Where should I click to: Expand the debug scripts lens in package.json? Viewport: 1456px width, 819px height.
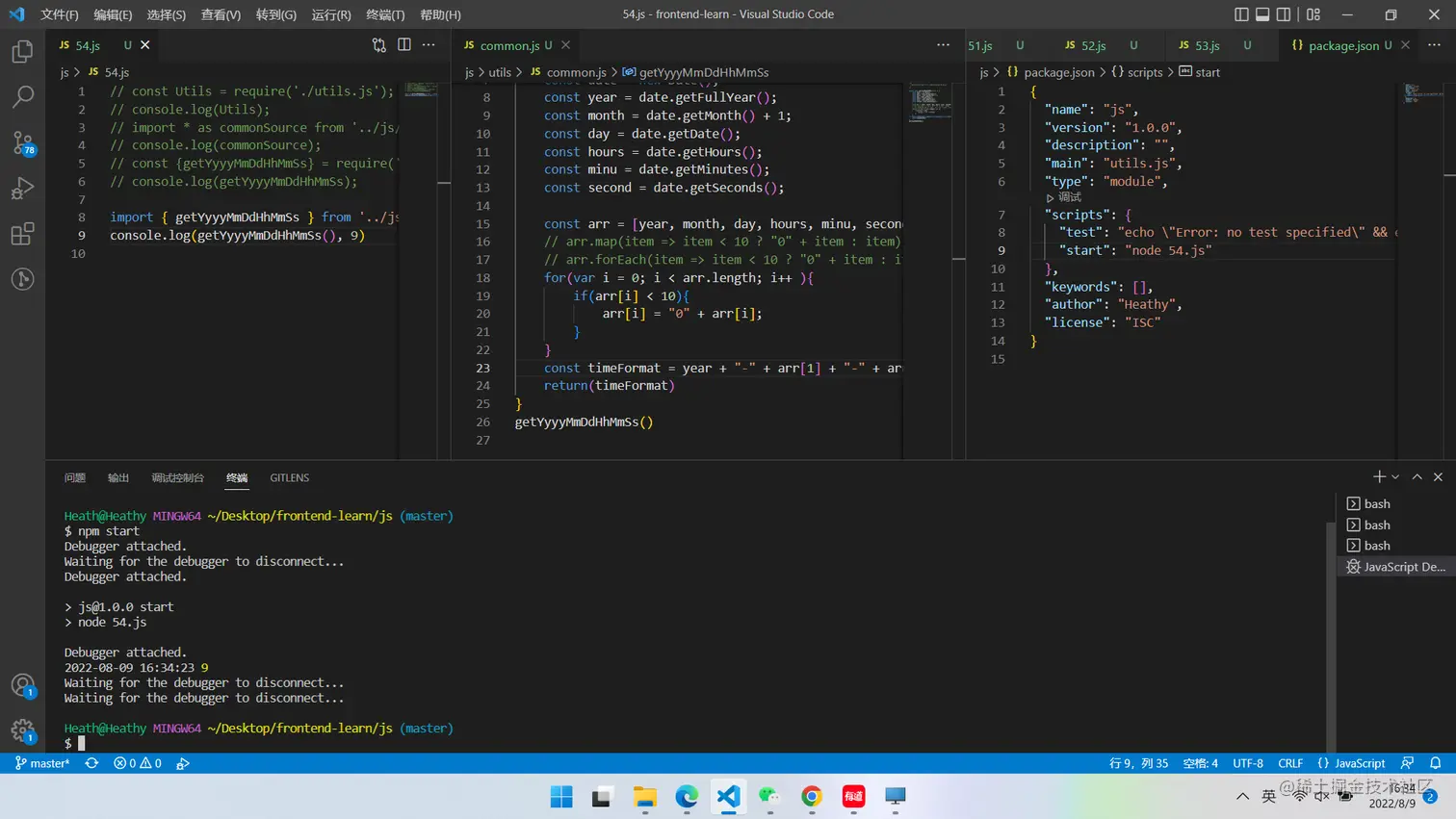[1063, 197]
